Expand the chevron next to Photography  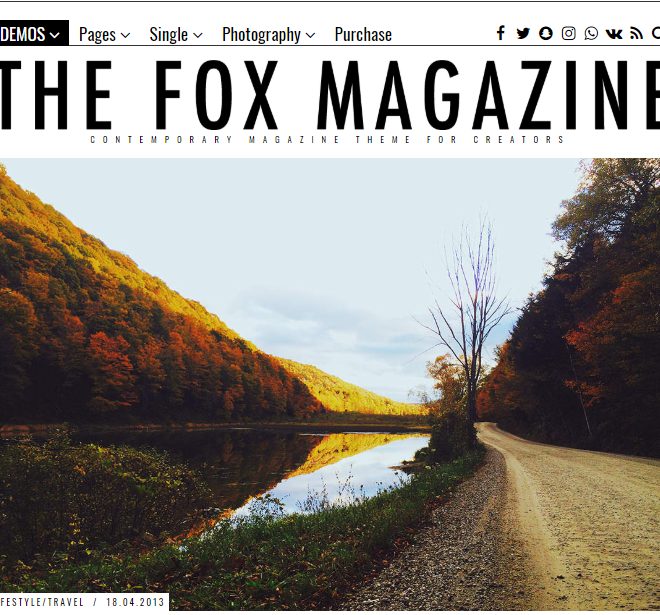(310, 35)
